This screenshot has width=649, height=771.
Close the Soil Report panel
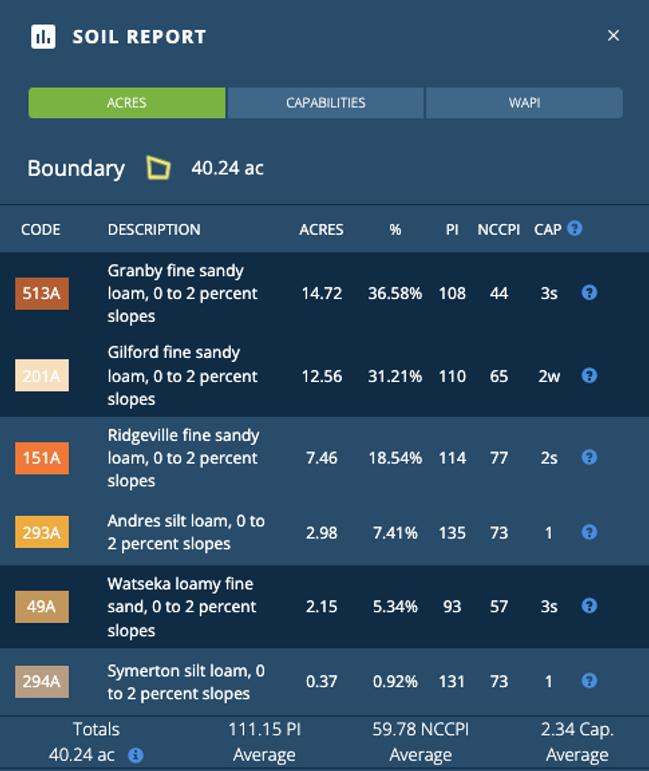click(614, 36)
